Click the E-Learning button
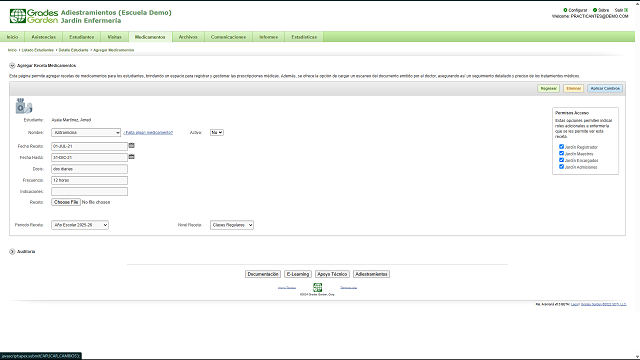640x360 pixels. coord(298,274)
